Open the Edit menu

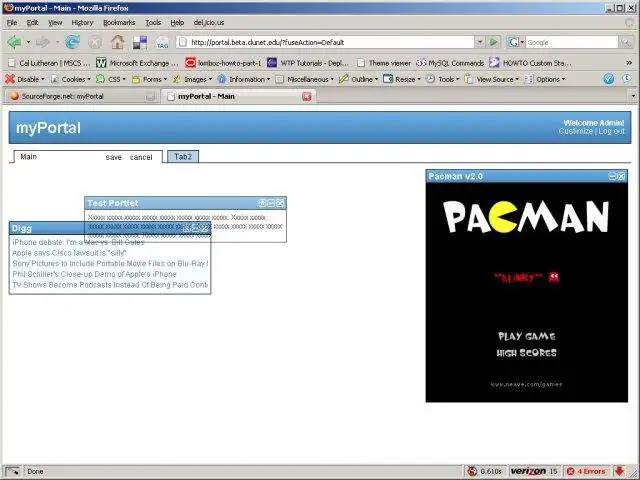point(32,23)
